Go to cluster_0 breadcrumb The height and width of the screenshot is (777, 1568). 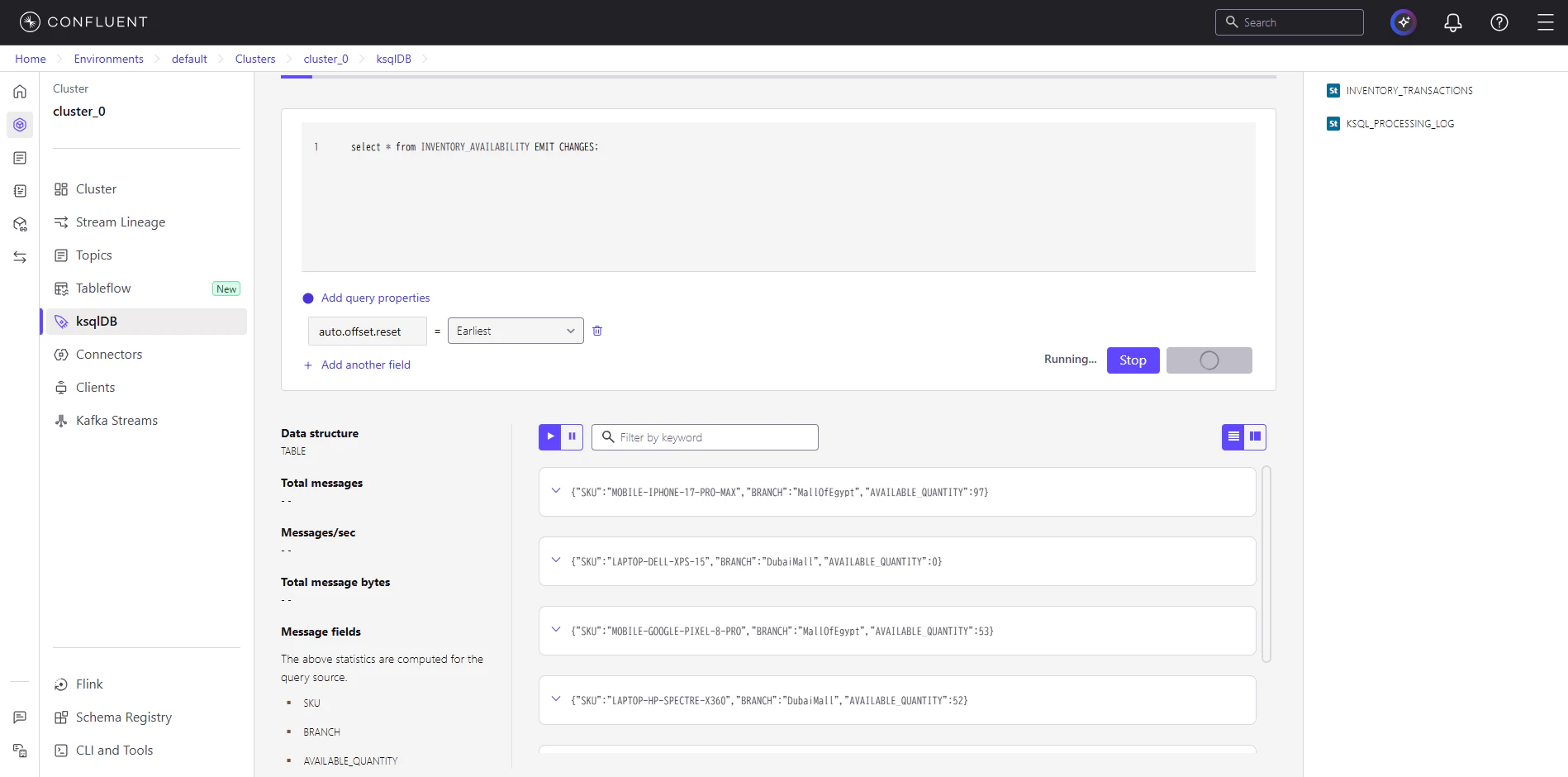click(x=325, y=59)
